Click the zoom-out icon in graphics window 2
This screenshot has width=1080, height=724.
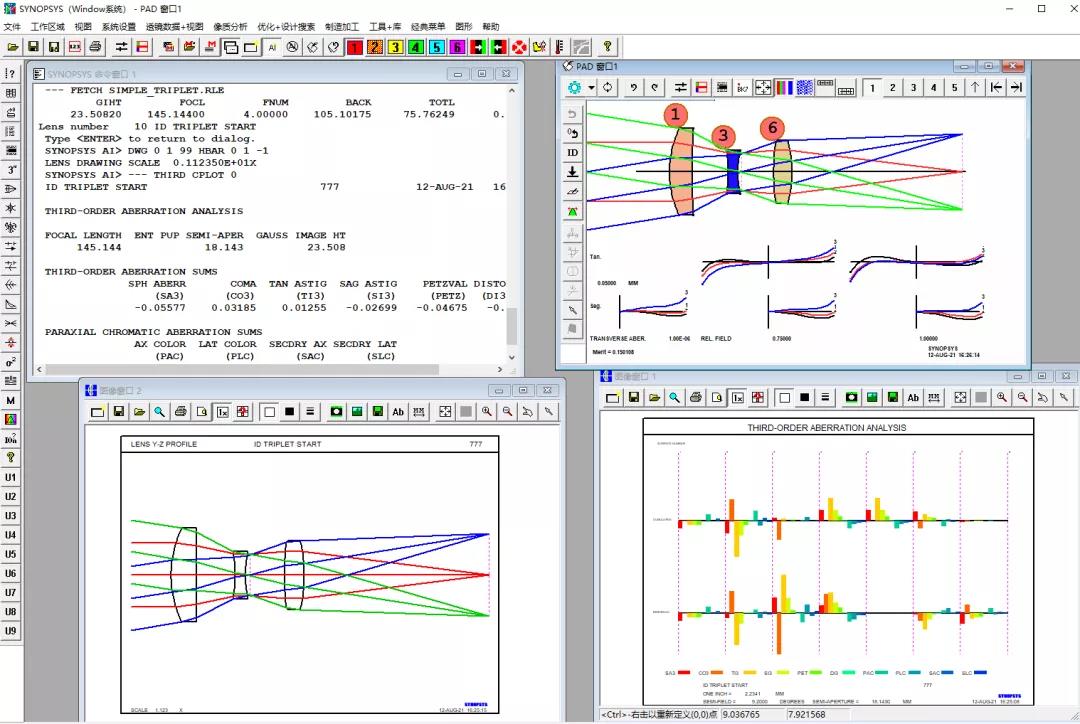[x=507, y=412]
